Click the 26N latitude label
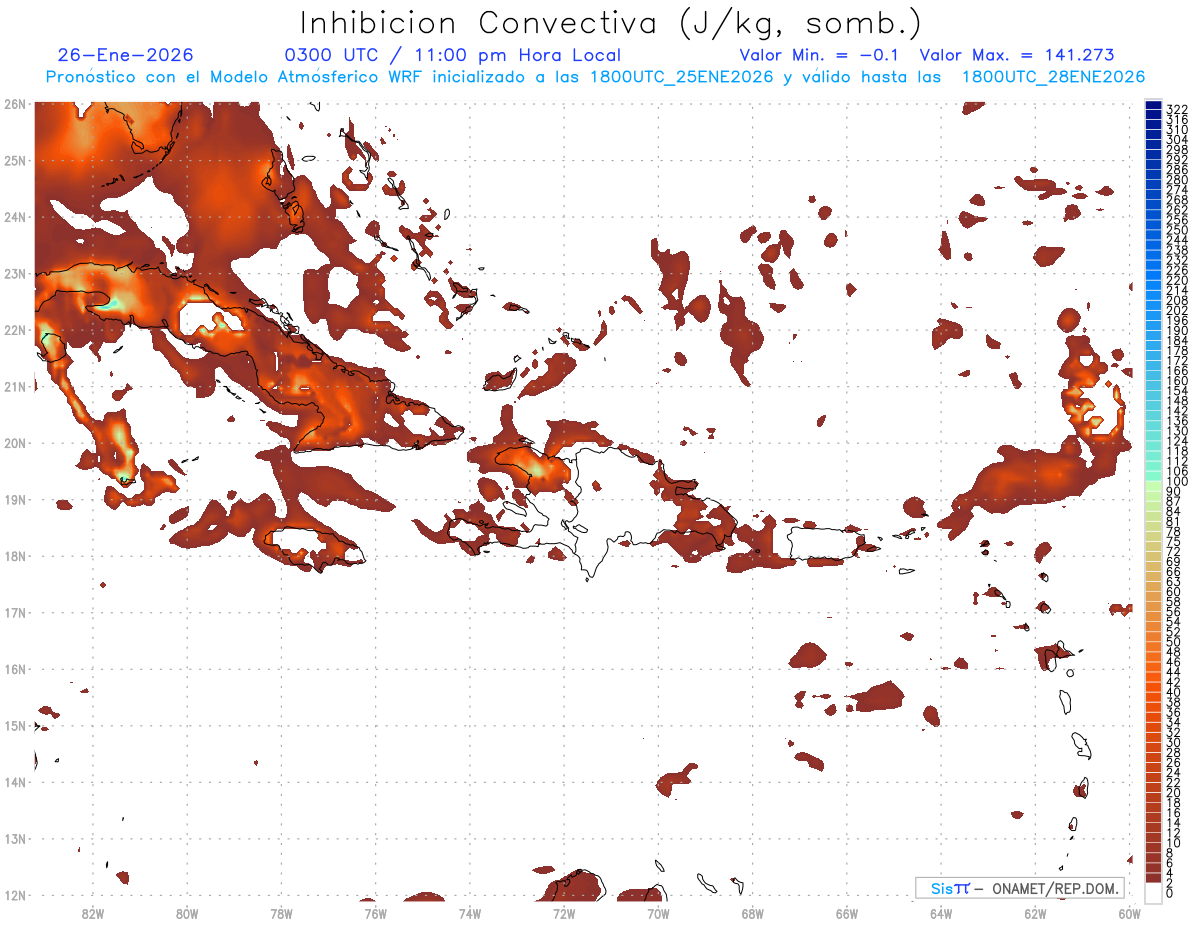This screenshot has width=1200, height=927. click(14, 104)
